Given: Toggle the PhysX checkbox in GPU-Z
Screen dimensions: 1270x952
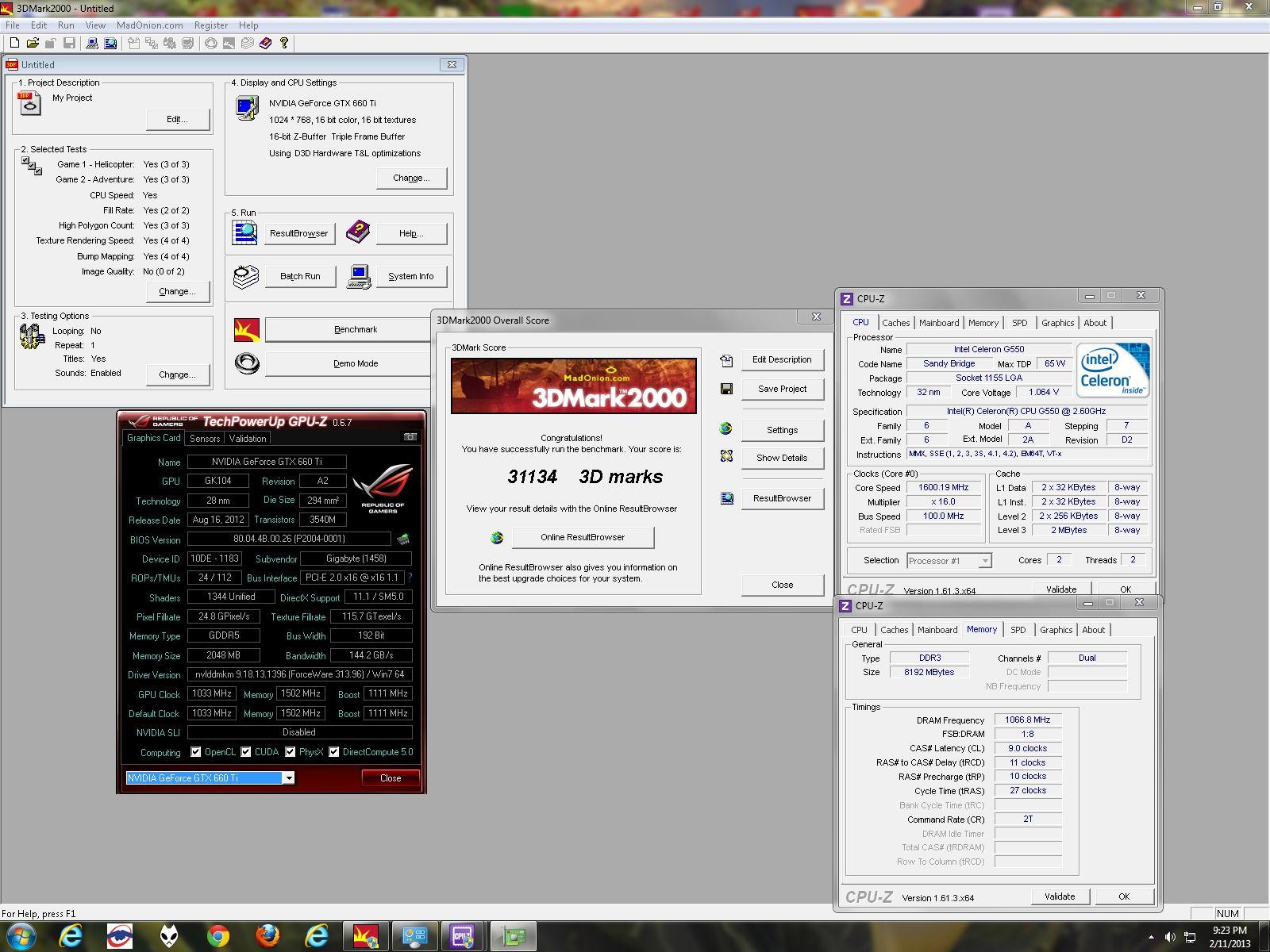Looking at the screenshot, I should click(291, 752).
